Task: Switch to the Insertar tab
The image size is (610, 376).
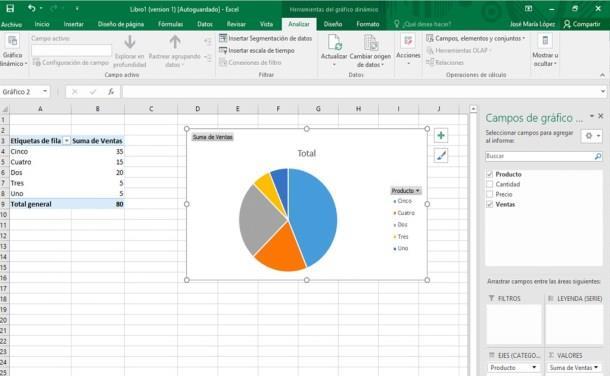Action: 74,24
